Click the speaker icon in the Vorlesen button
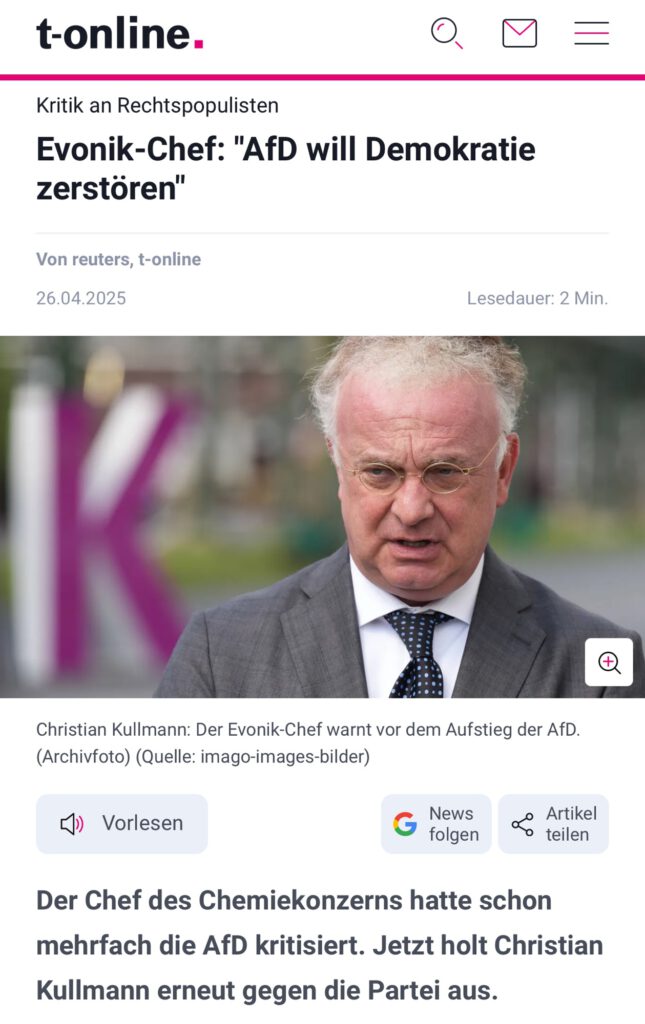Image resolution: width=645 pixels, height=1024 pixels. [x=72, y=824]
